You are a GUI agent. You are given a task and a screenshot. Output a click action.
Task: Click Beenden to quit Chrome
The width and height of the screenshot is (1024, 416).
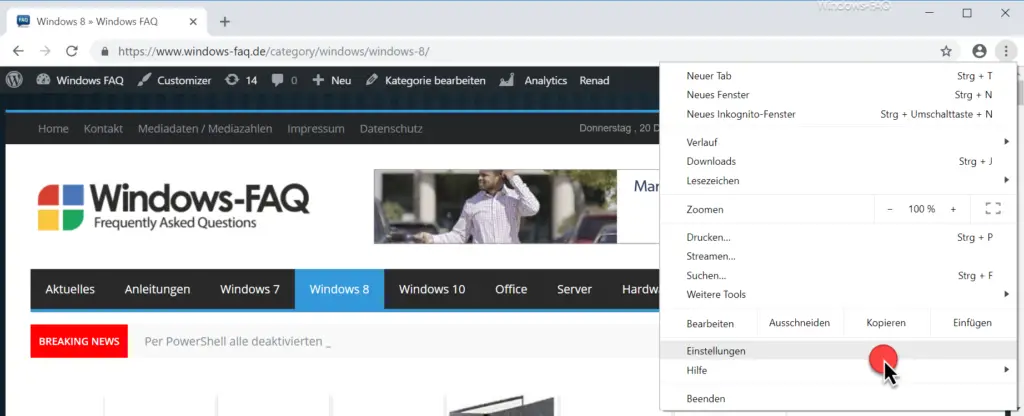pos(839,398)
